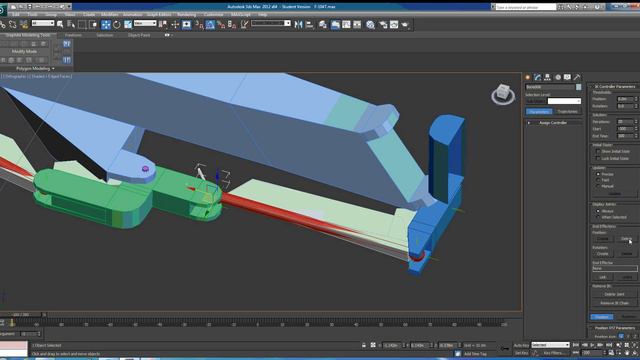This screenshot has height=360, width=640.
Task: Open the Selected dropdown next to Auto Key
Action: pyautogui.click(x=550, y=345)
